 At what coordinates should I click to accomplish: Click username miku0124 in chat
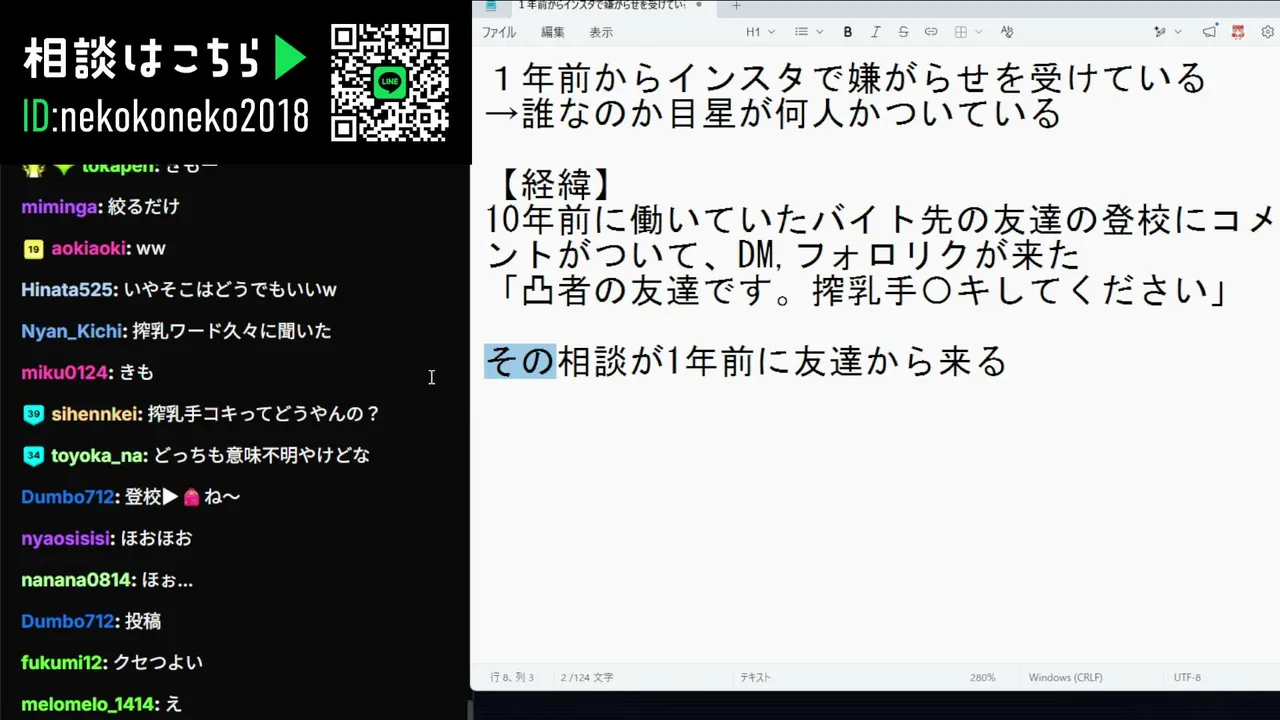(x=64, y=372)
